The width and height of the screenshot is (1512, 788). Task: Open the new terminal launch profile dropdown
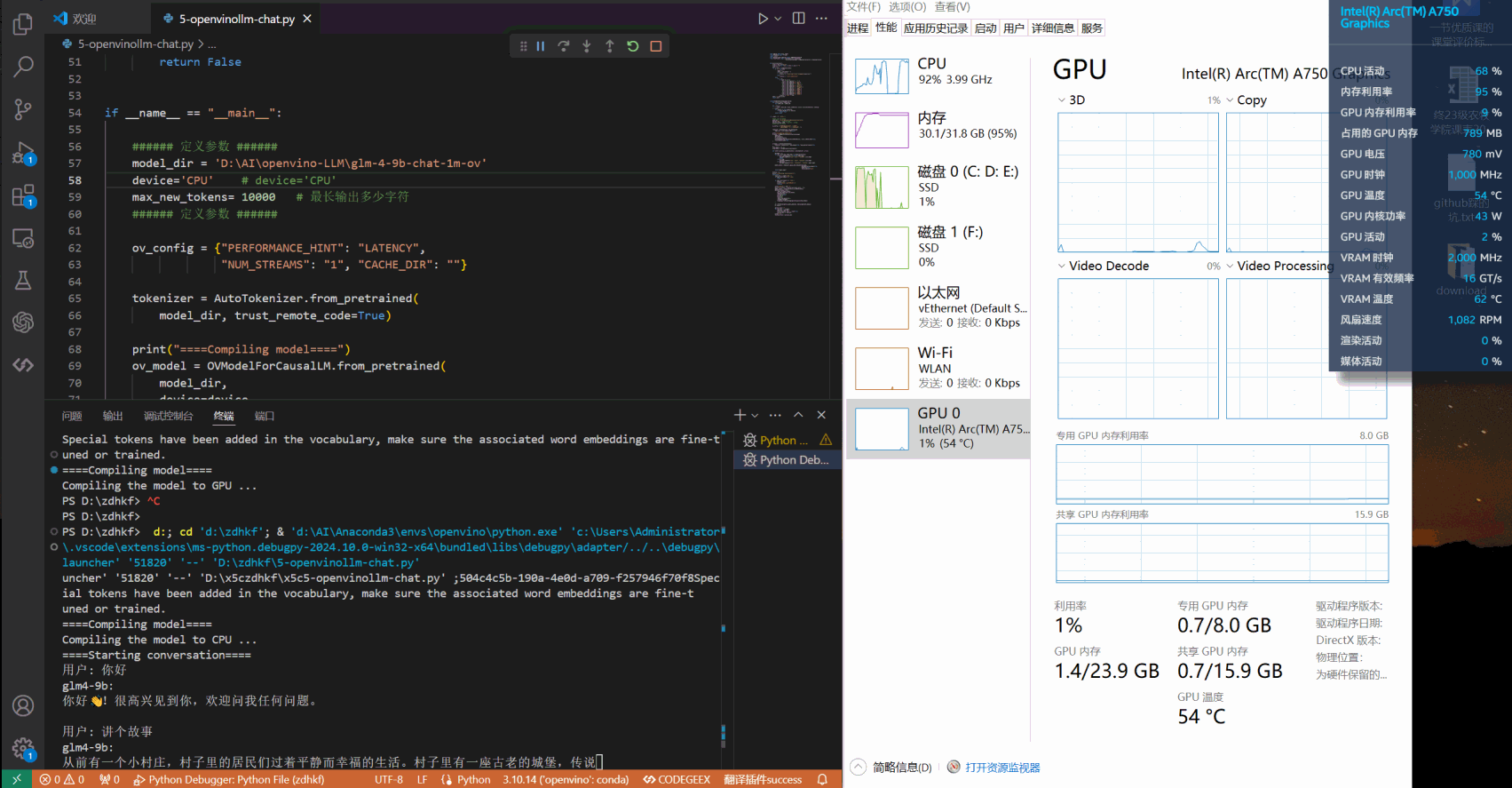755,415
